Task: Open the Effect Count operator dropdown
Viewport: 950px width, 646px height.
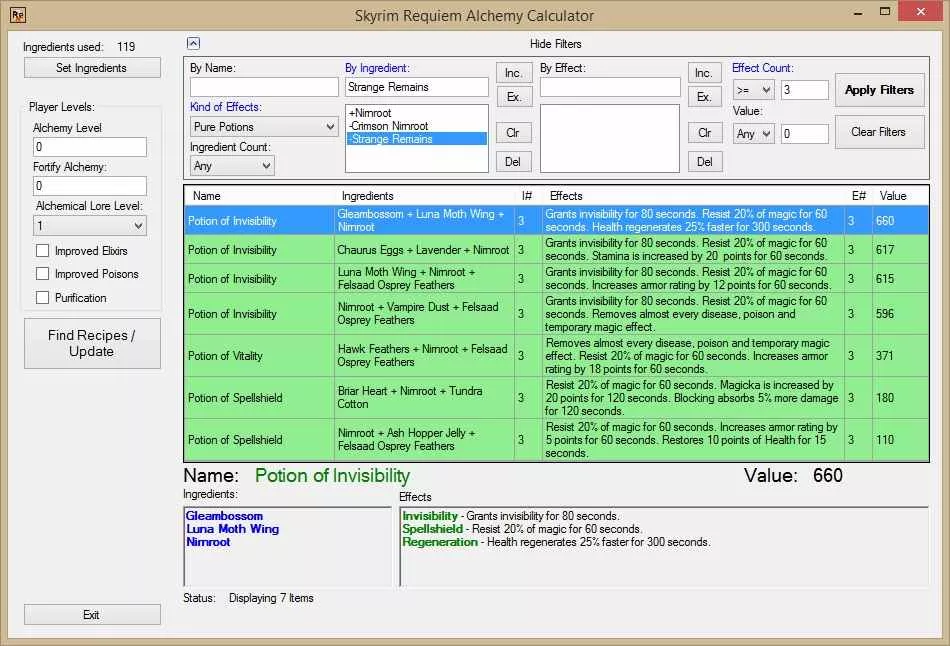Action: pyautogui.click(x=754, y=90)
